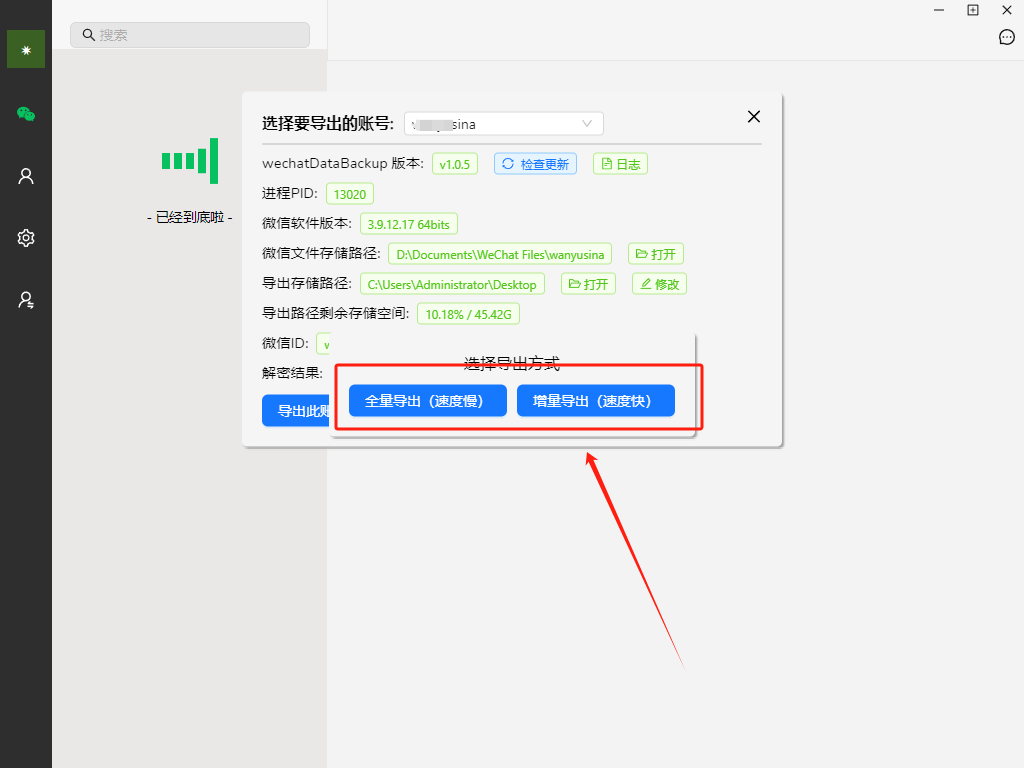Click the WeChat Files storage path tag
This screenshot has width=1024, height=768.
click(500, 254)
